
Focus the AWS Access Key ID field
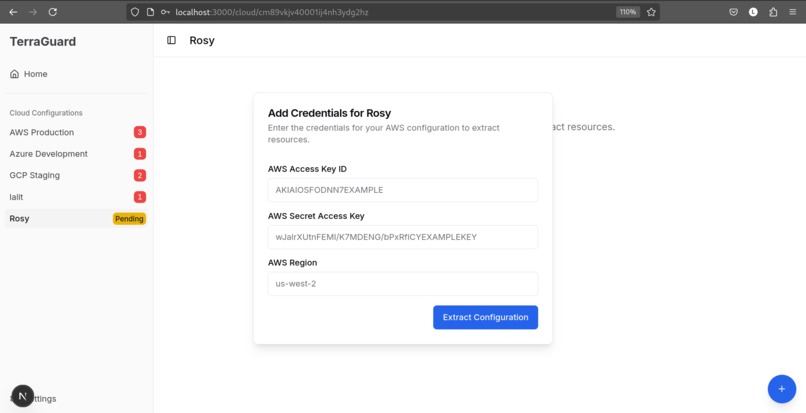pos(403,190)
